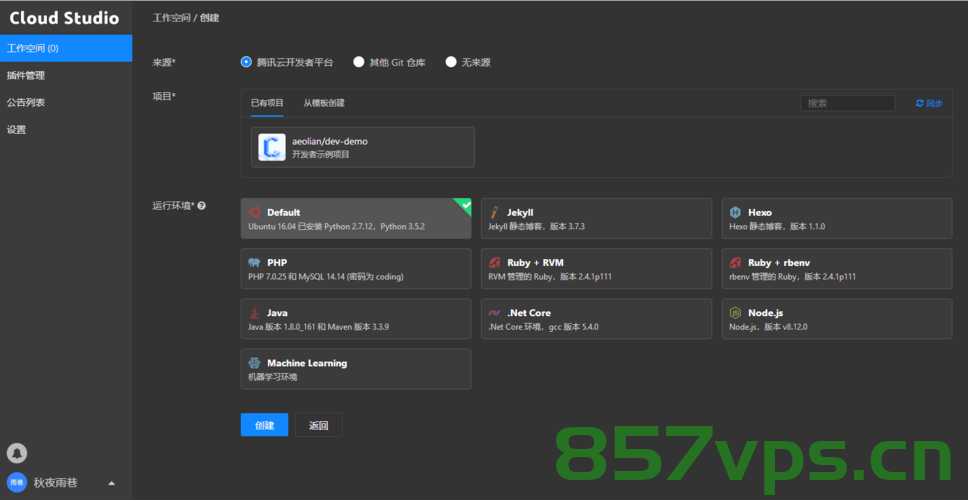The width and height of the screenshot is (968, 500).
Task: Select the Java environment card
Action: click(356, 319)
